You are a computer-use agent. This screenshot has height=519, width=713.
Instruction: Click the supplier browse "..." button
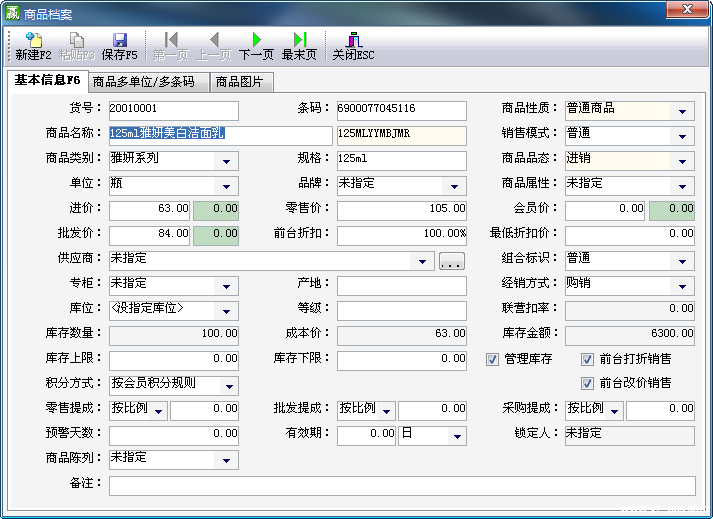[x=452, y=261]
